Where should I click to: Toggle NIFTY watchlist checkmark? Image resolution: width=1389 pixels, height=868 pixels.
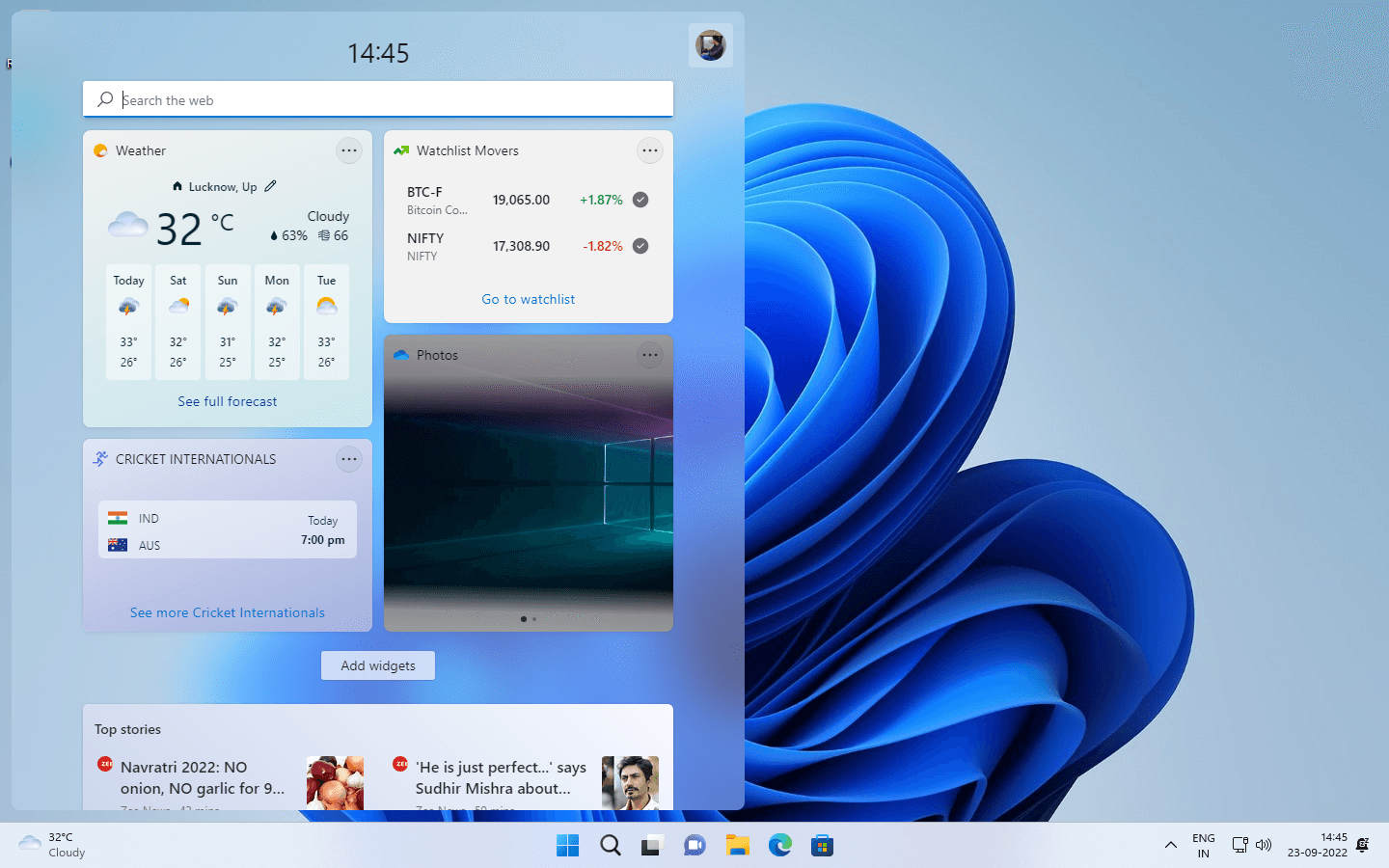point(640,246)
